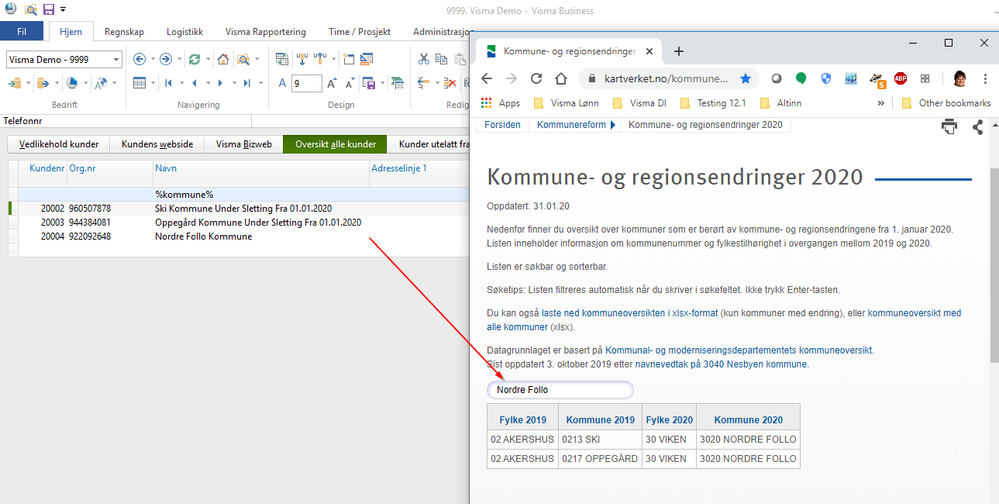Go to the previous record arrow
The height and width of the screenshot is (504, 999).
194,83
